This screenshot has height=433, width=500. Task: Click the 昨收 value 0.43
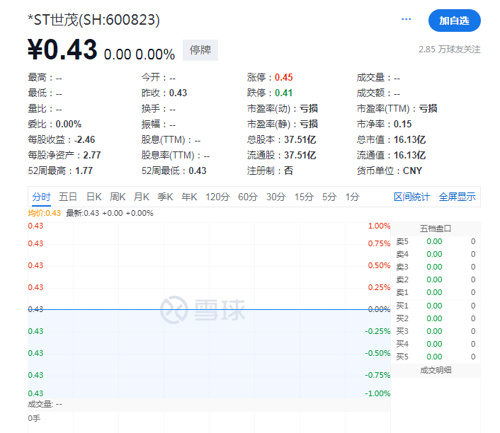(178, 93)
